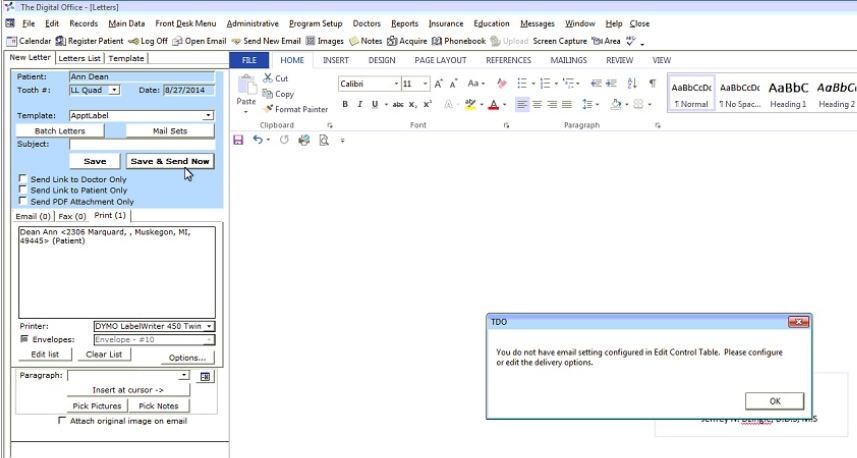Click the Subject input field
This screenshot has height=458, width=857.
141,144
